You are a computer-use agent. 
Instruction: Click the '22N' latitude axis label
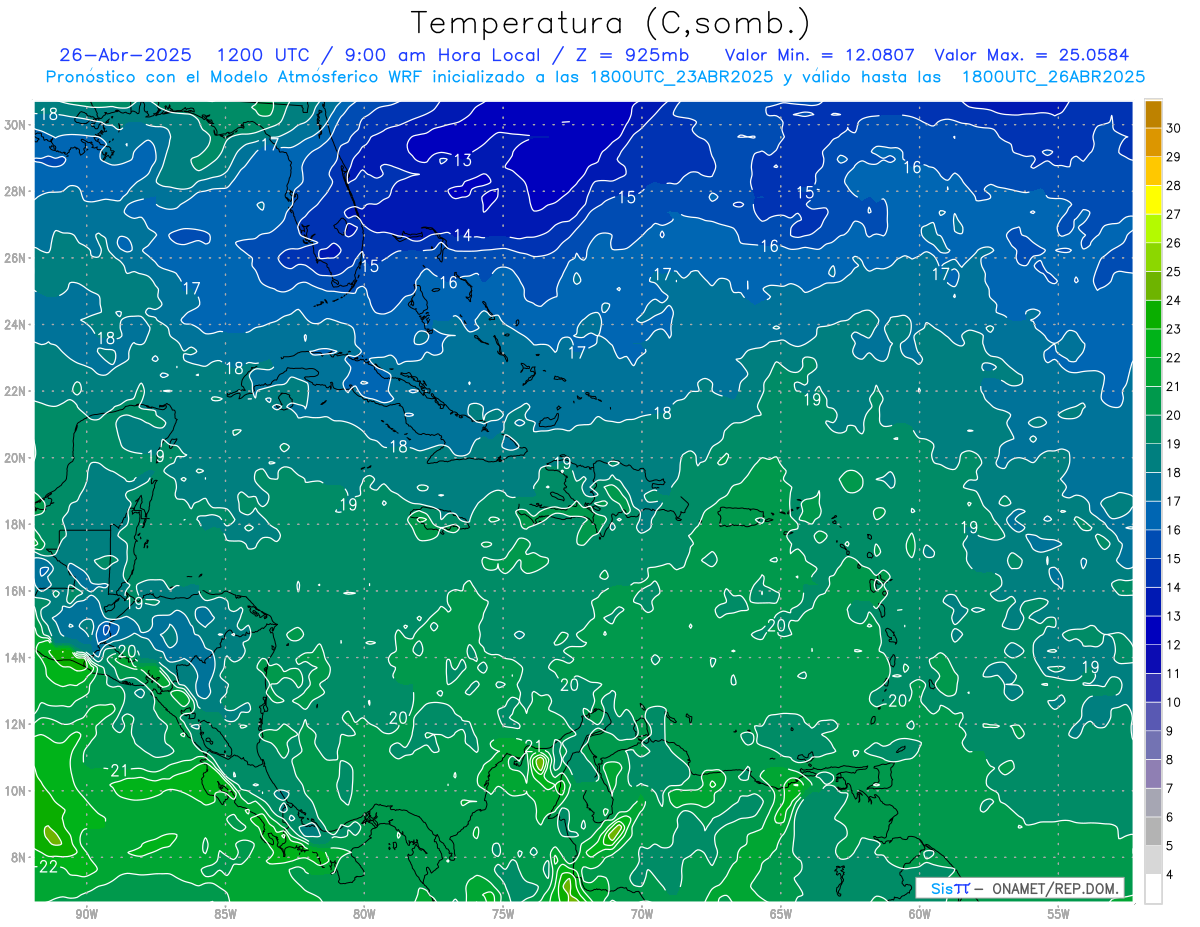[x=15, y=391]
